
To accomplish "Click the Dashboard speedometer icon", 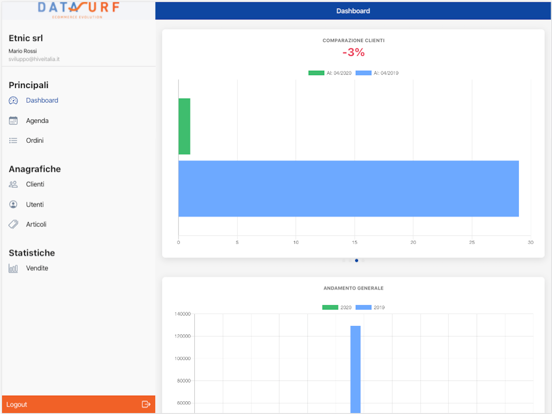I will click(x=13, y=101).
